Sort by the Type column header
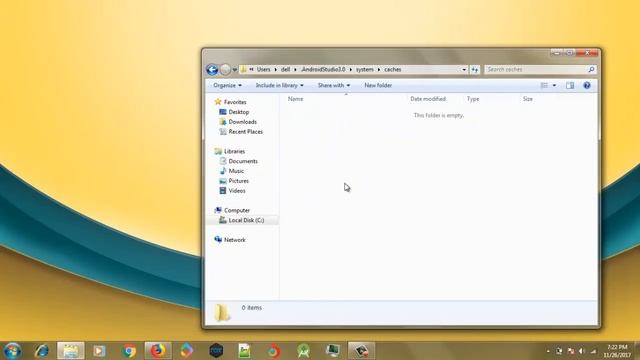This screenshot has height=360, width=640. [x=473, y=99]
